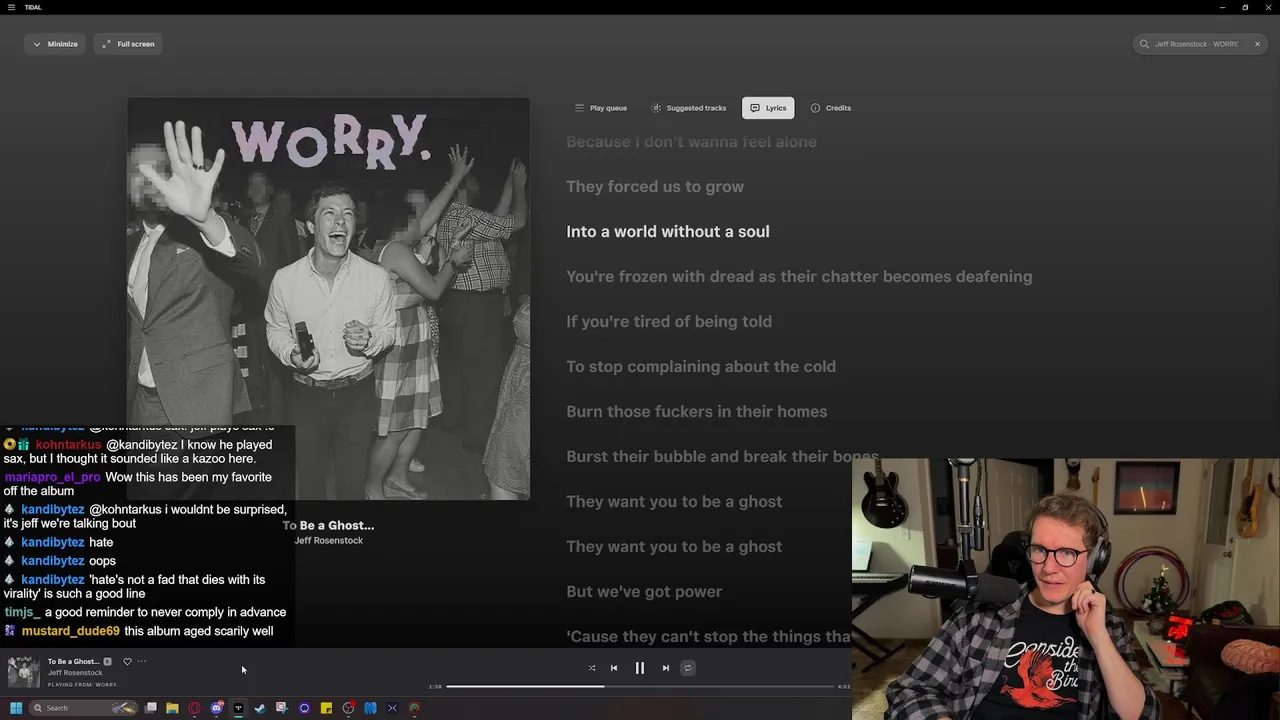
Task: Toggle repeat mode
Action: tap(688, 668)
